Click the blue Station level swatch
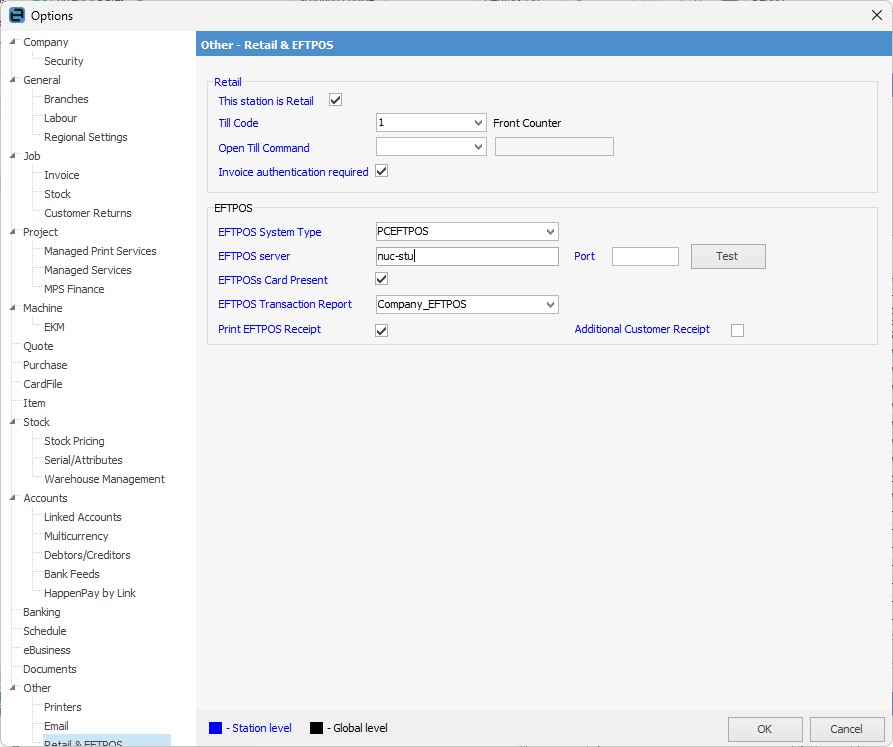 (x=215, y=728)
